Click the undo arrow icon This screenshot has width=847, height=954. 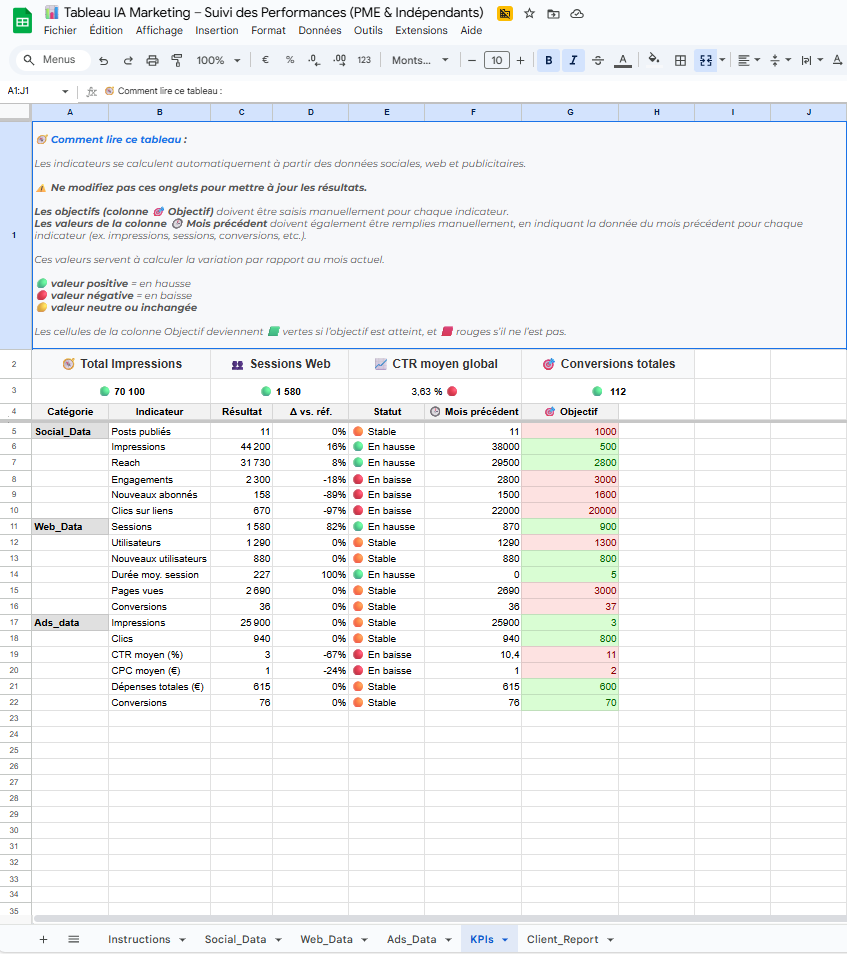(x=103, y=61)
